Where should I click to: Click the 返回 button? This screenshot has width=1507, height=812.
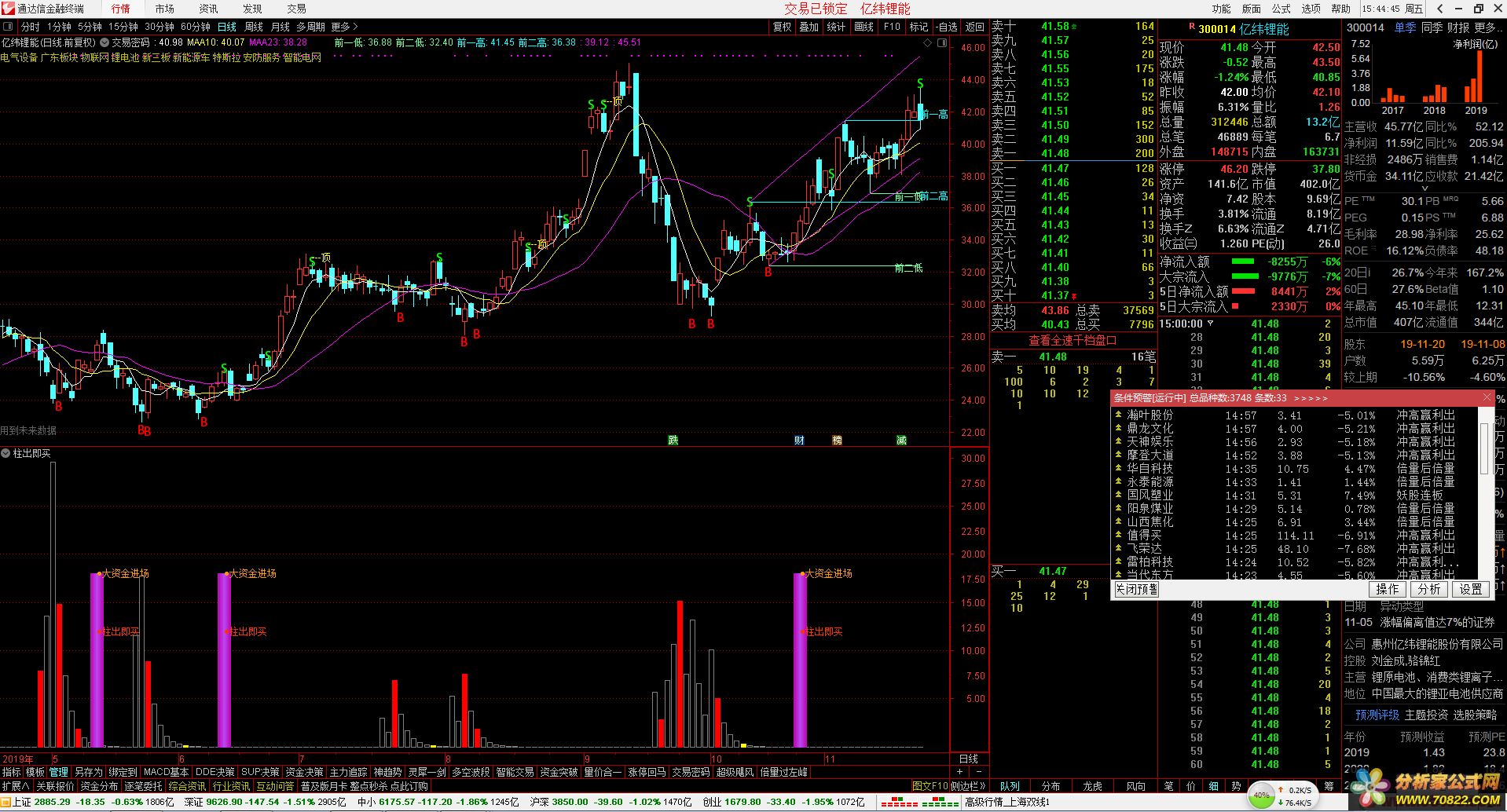coord(975,27)
